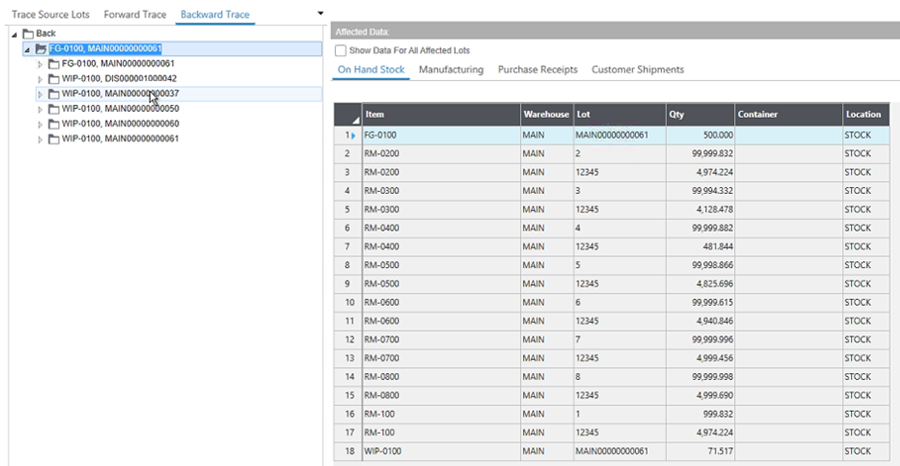Image resolution: width=900 pixels, height=466 pixels.
Task: Click the grid select-all corner icon
Action: tap(347, 118)
